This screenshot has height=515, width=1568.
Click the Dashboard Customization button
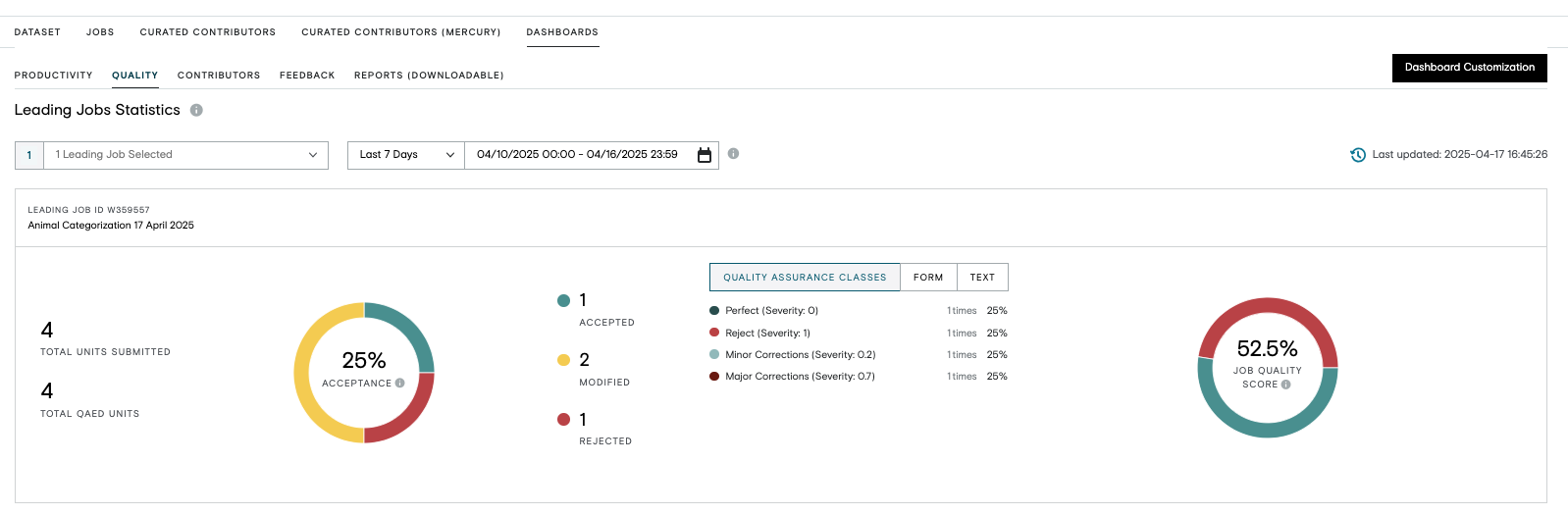pos(1469,68)
